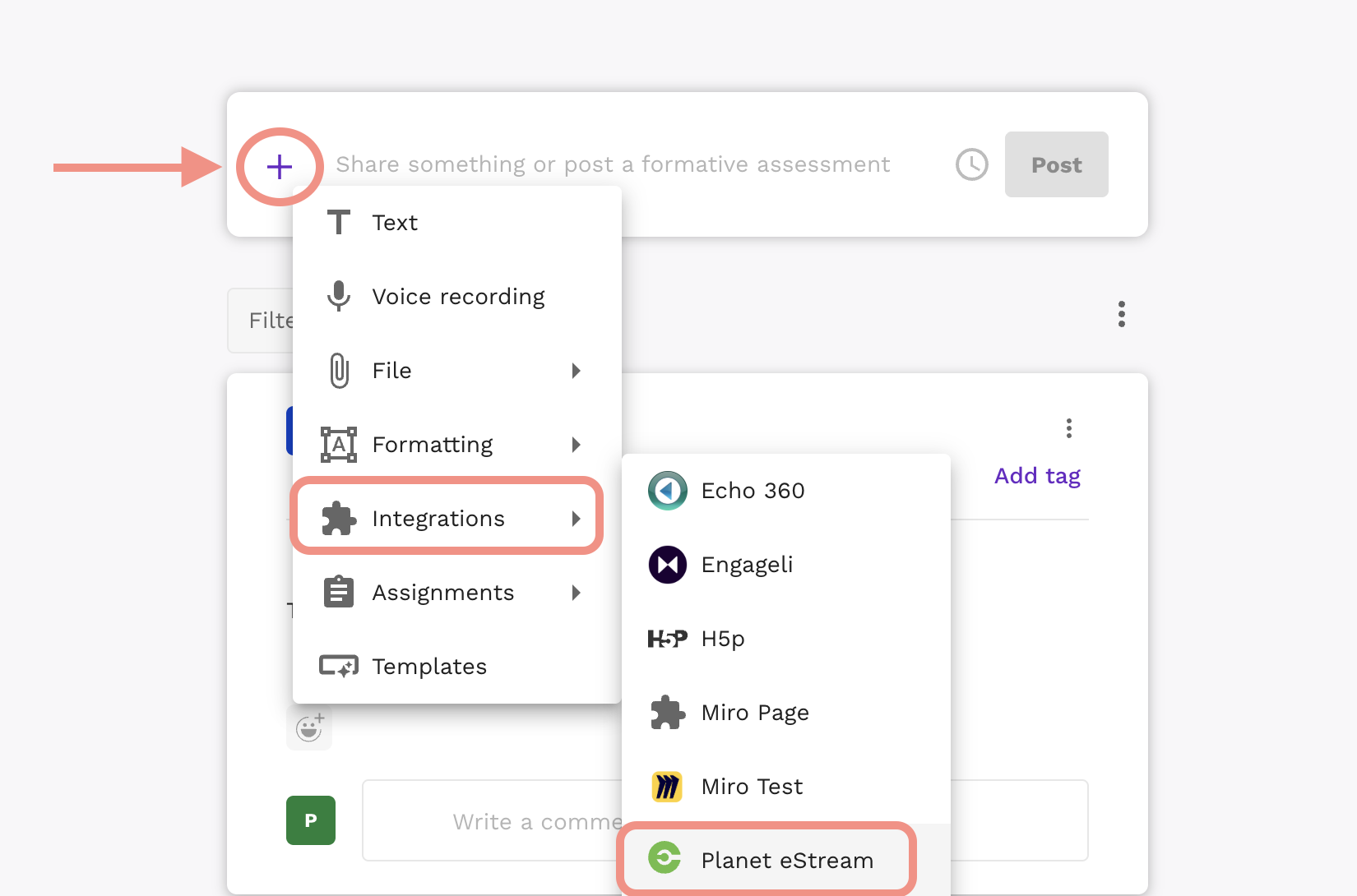Click the Templates sparkle icon
Image resolution: width=1357 pixels, height=896 pixels.
pos(339,666)
